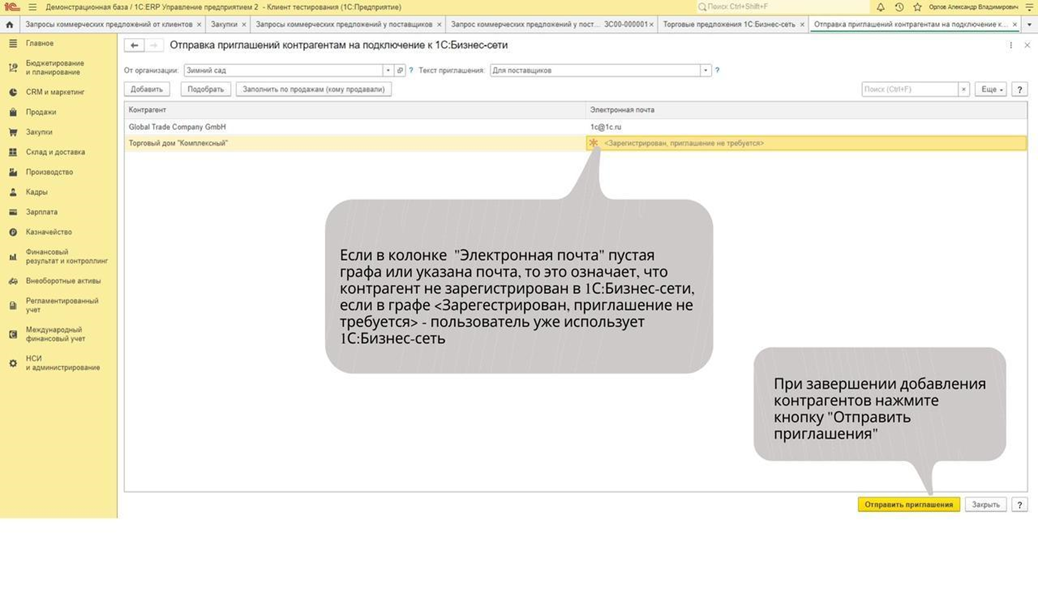Click cell Зарегистрирован, приглашение не требуется

point(806,143)
